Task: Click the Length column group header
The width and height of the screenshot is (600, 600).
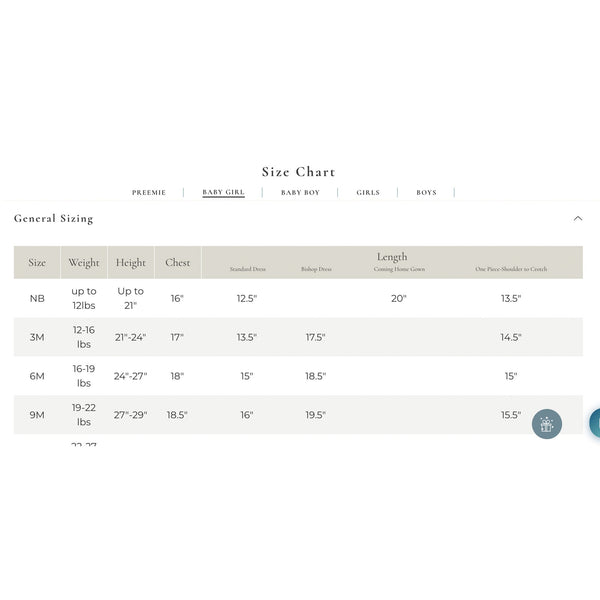Action: tap(392, 257)
